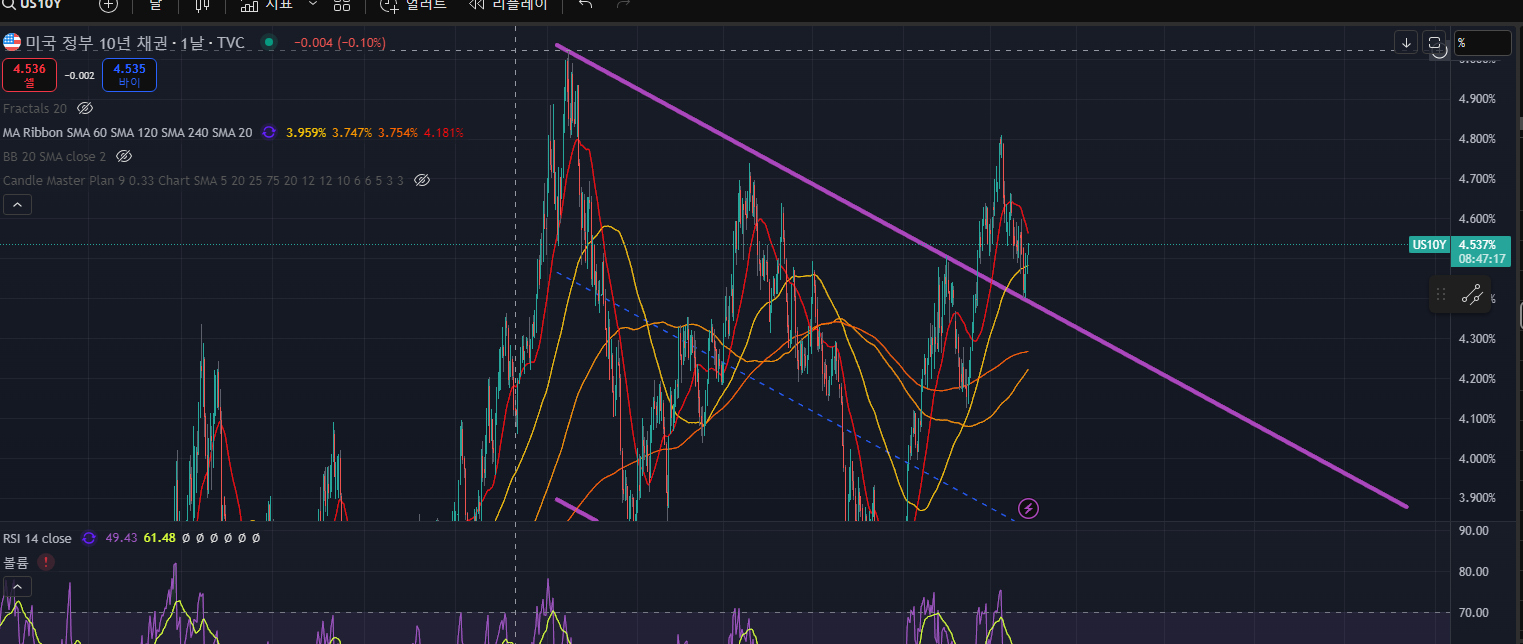Click the down arrow button near price axis
This screenshot has height=644, width=1523.
point(1407,43)
